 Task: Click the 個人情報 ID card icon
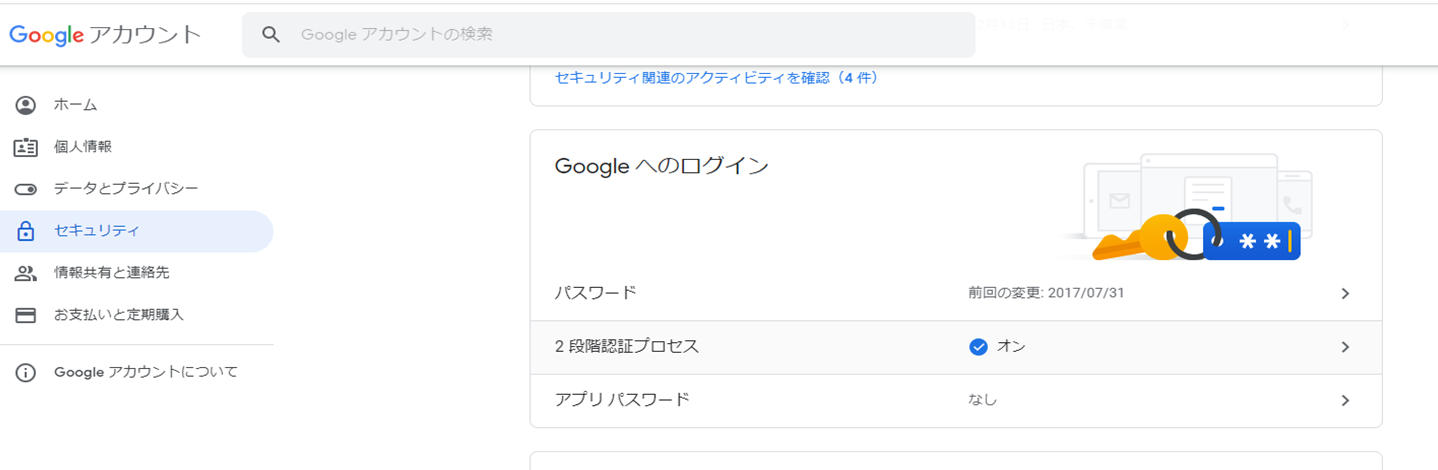coord(26,147)
